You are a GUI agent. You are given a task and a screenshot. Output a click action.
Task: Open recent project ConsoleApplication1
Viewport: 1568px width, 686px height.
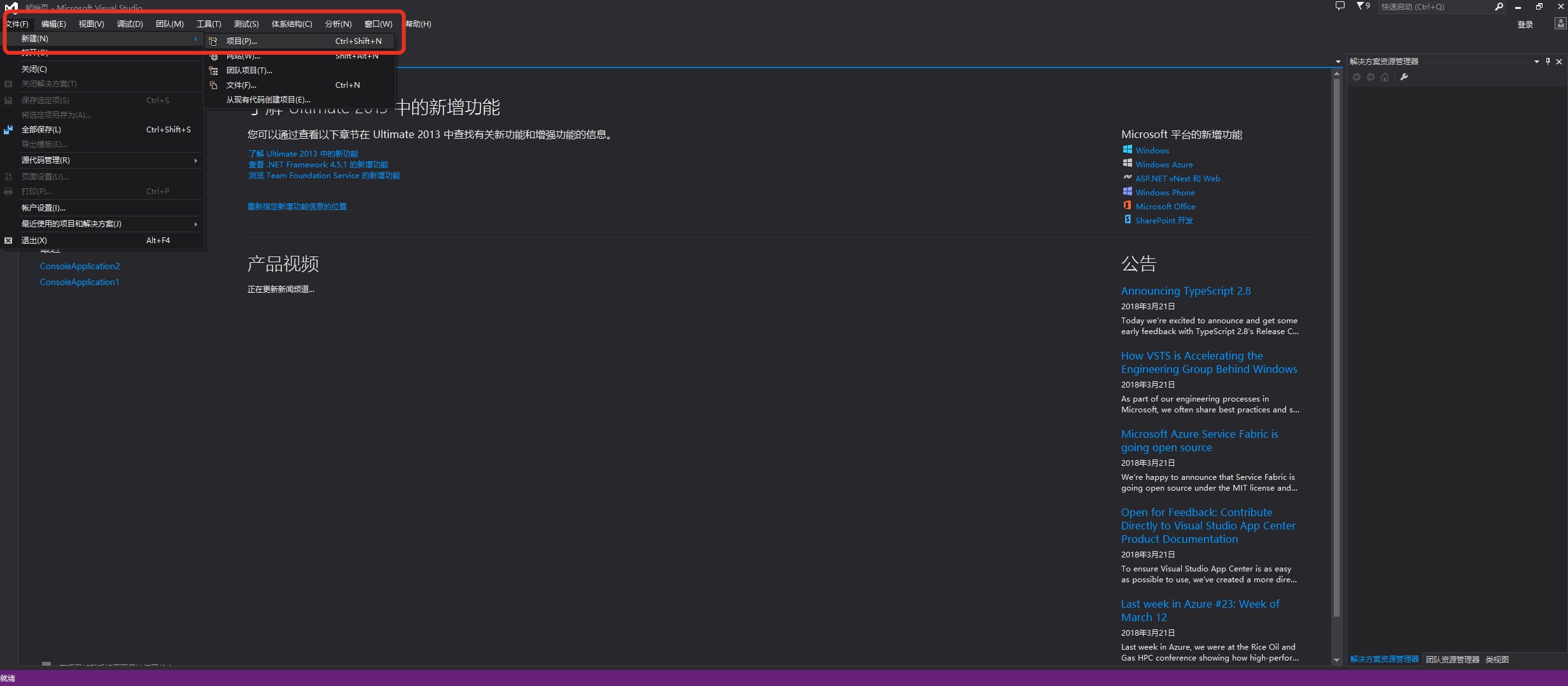(80, 282)
